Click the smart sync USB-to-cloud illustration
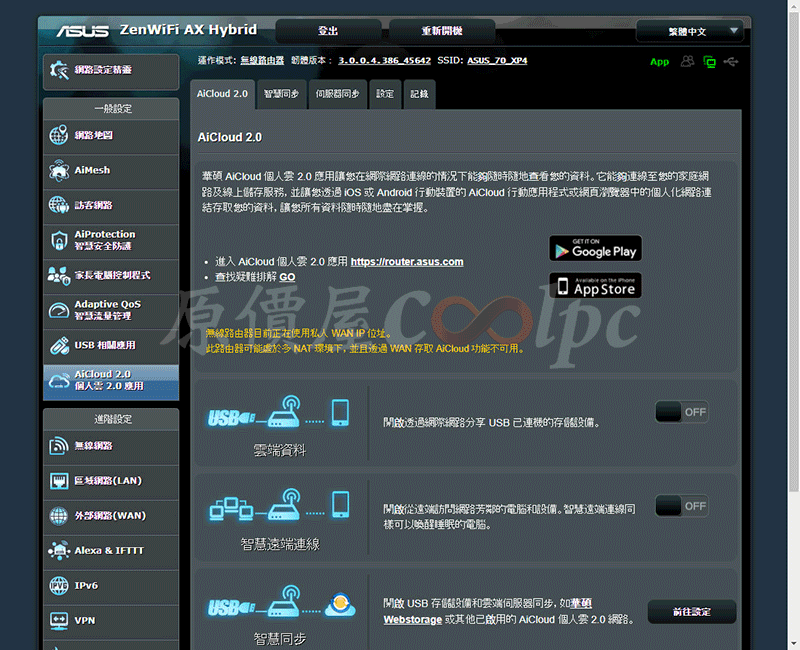Image resolution: width=800 pixels, height=650 pixels. click(281, 602)
